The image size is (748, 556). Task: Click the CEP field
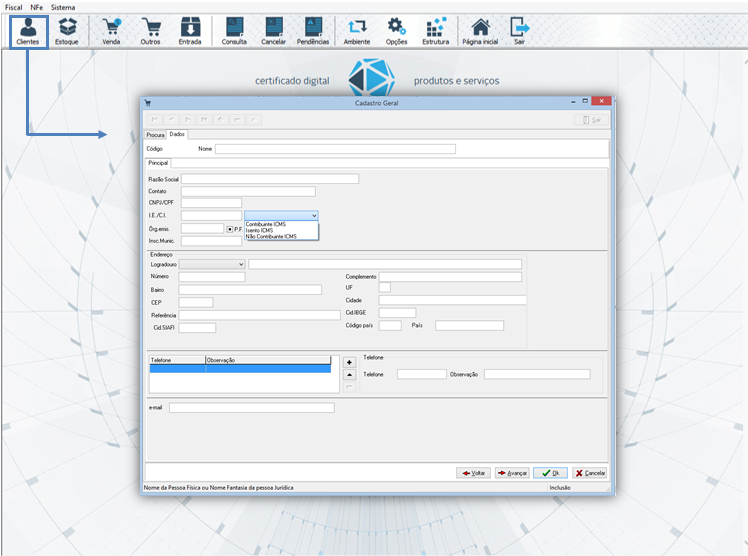tap(196, 302)
